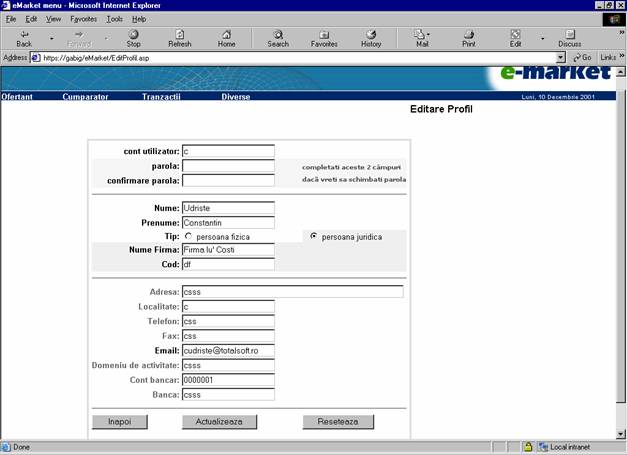627x455 pixels.
Task: Open the Edit button dropdown arrow
Action: pos(542,38)
